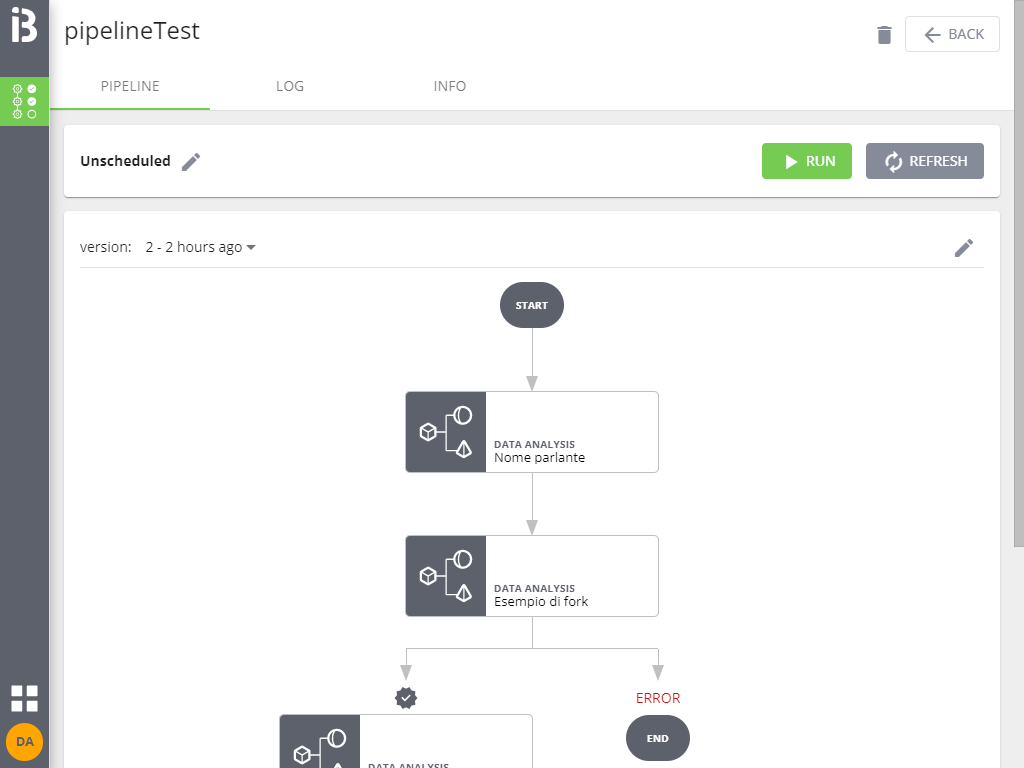1024x768 pixels.
Task: Select the END node under the ERROR branch
Action: coord(657,738)
